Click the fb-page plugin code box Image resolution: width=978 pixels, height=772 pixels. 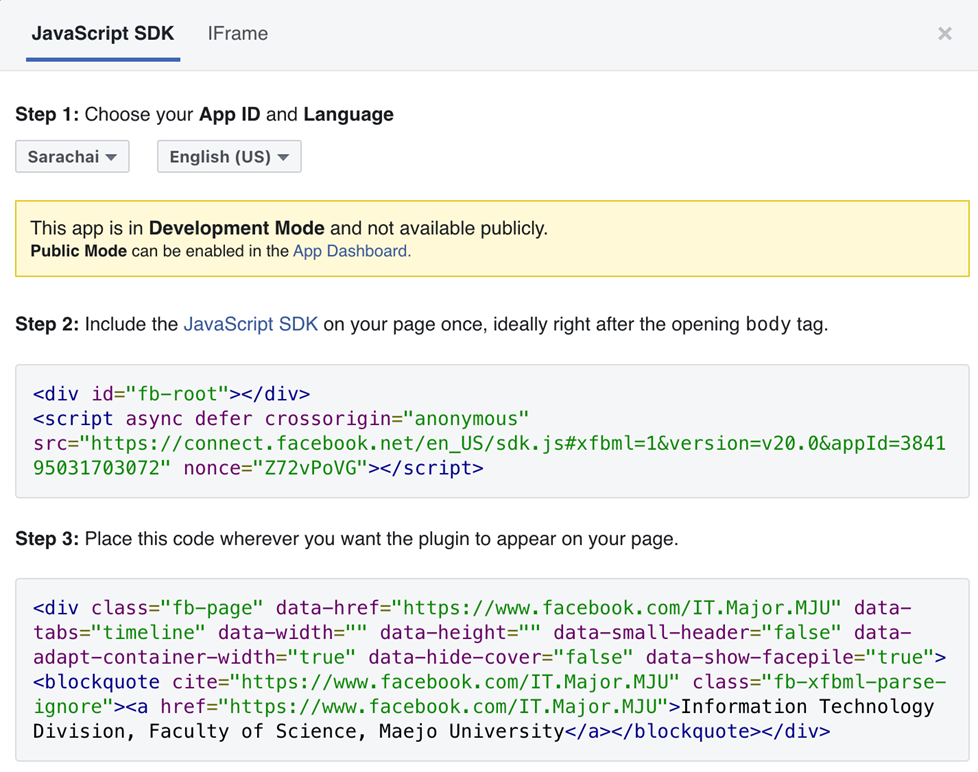tap(492, 670)
